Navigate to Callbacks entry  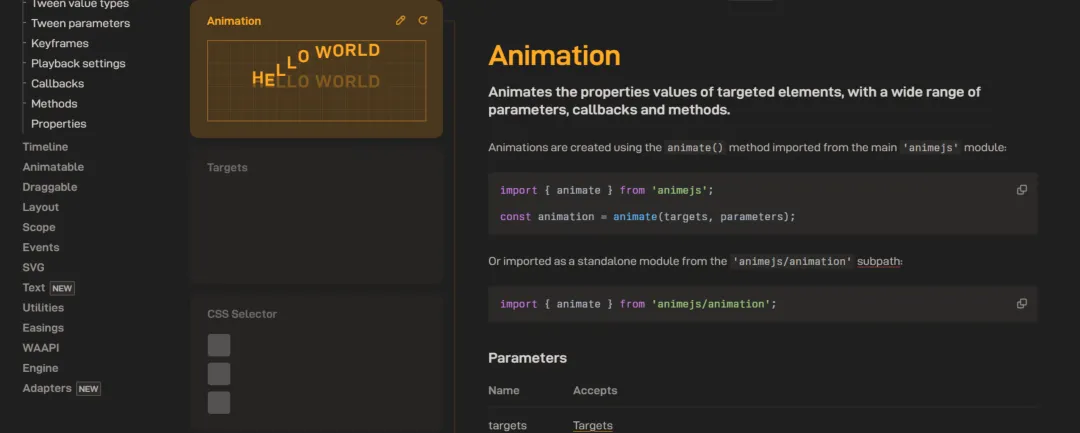[57, 83]
